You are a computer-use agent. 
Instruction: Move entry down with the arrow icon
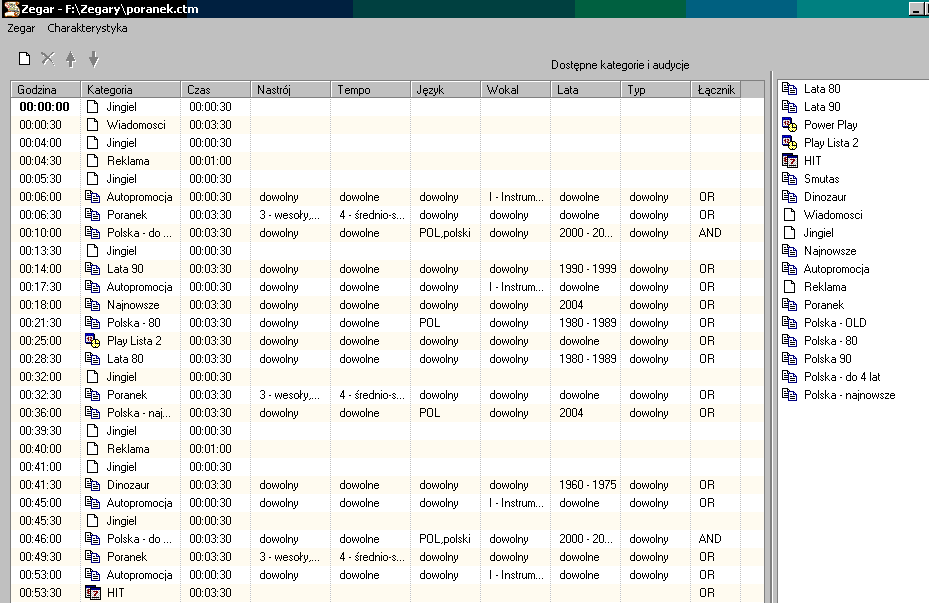pyautogui.click(x=93, y=59)
